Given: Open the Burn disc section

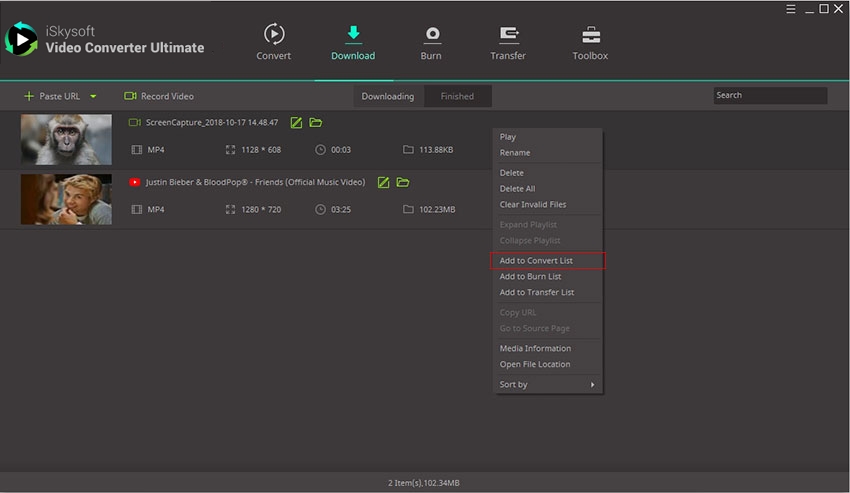Looking at the screenshot, I should coord(431,36).
